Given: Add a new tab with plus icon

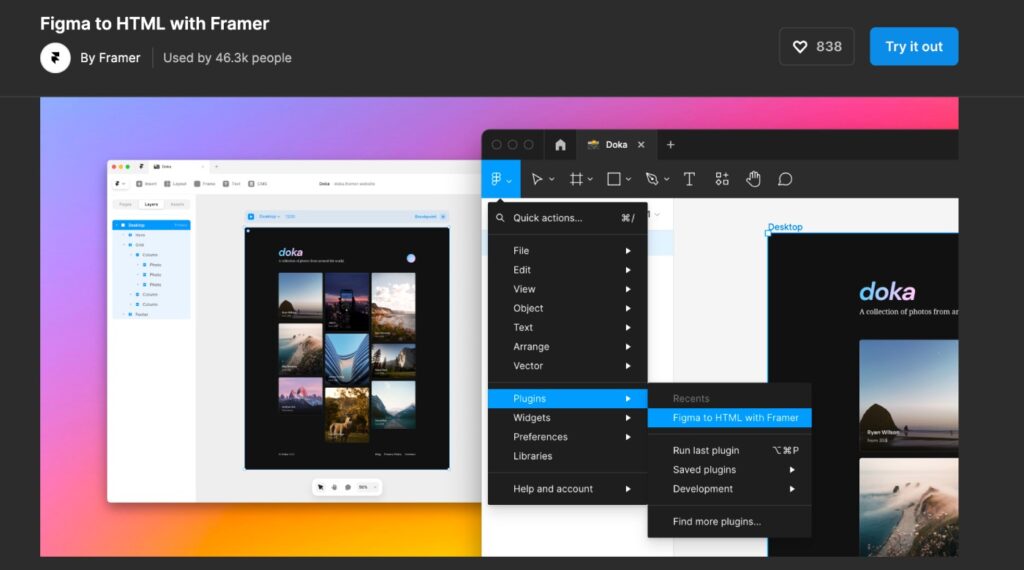Looking at the screenshot, I should point(671,145).
